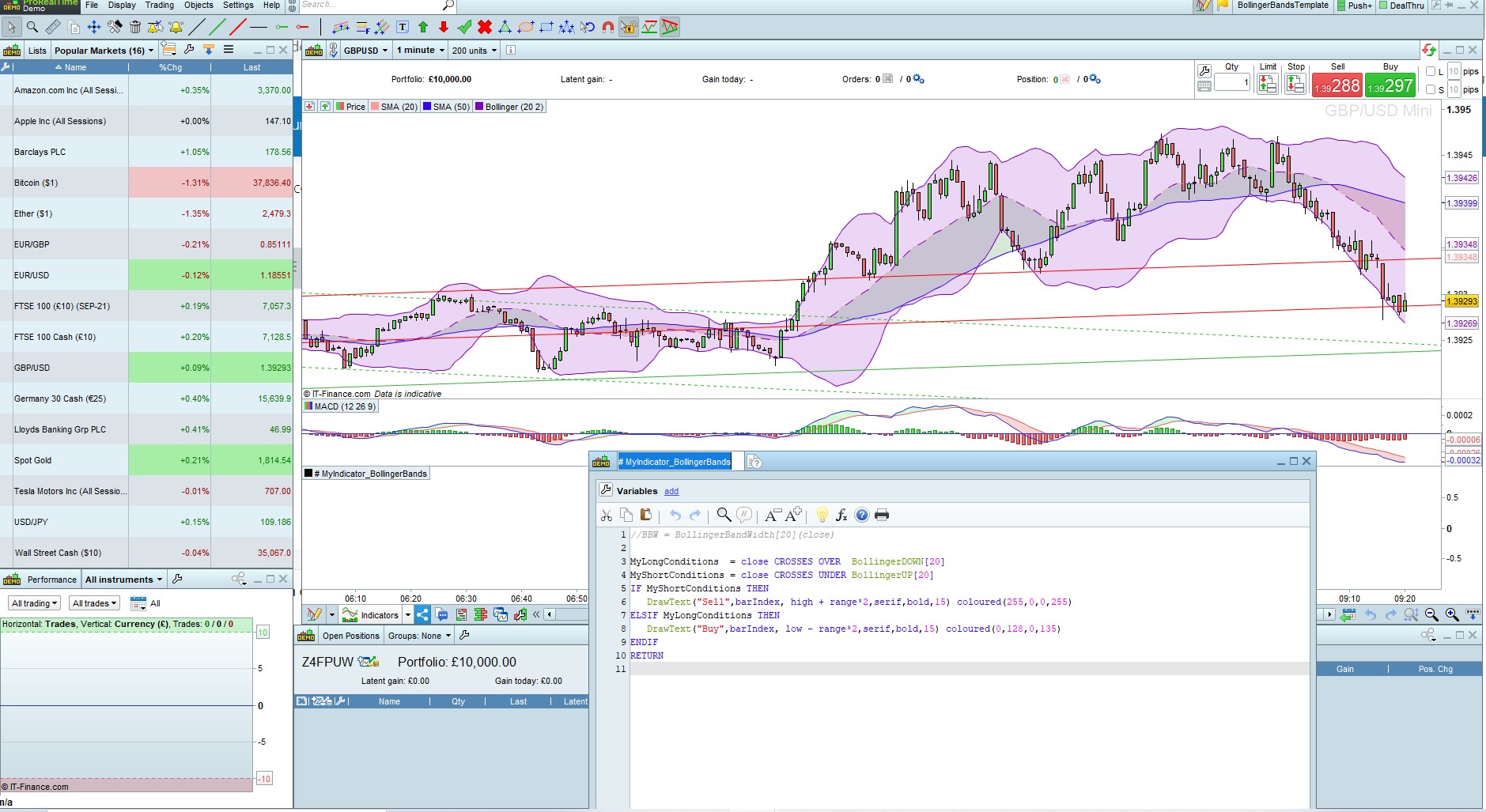Click the Limit order icon
This screenshot has height=812, width=1486.
(1268, 85)
